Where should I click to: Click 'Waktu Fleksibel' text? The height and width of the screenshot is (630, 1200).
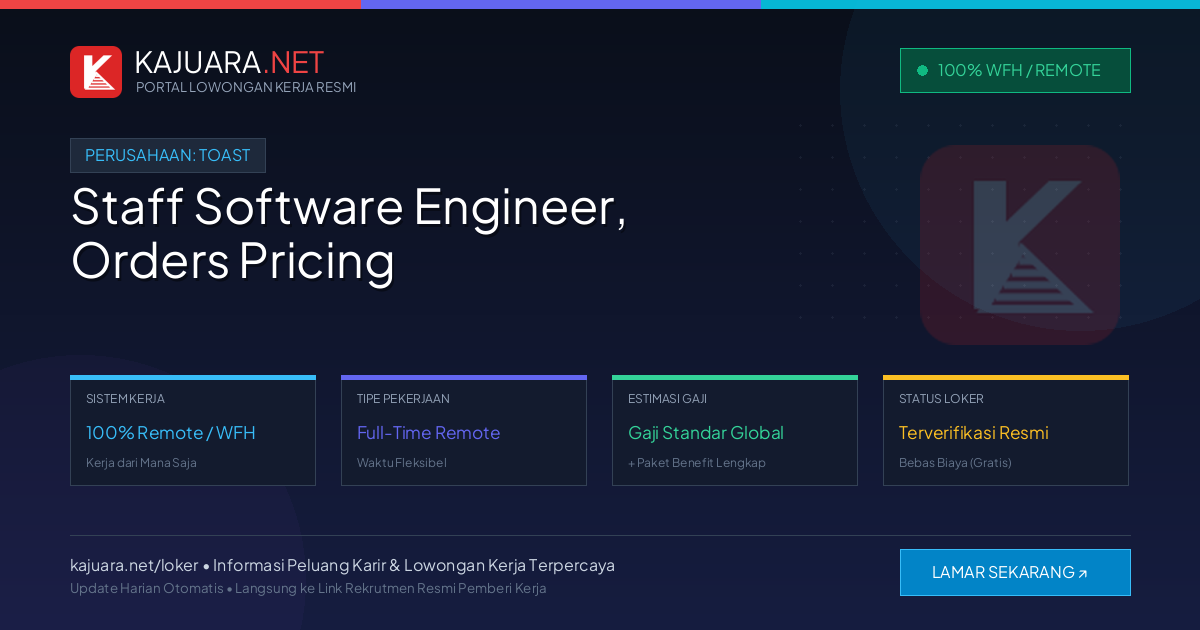coord(402,463)
